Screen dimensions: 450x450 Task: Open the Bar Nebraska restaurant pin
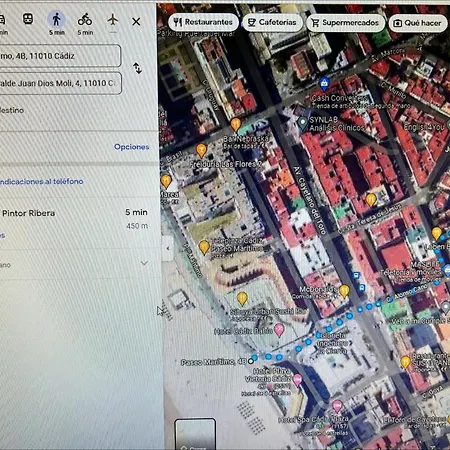coord(236,124)
